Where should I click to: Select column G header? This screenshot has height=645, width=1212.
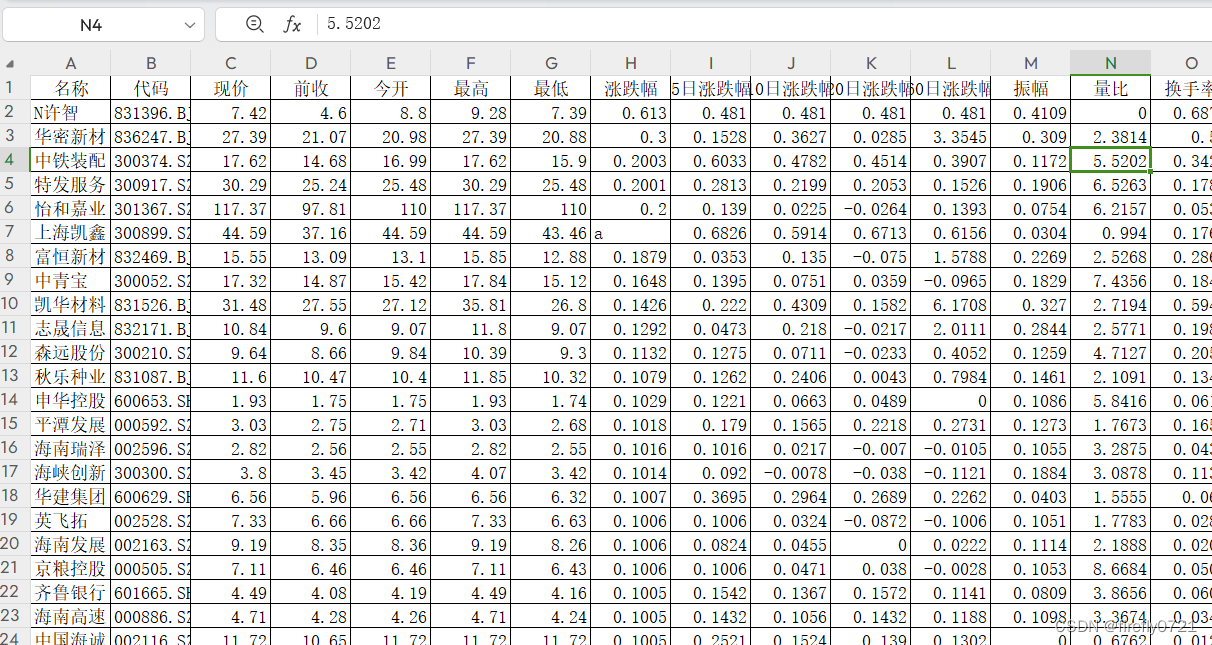551,62
